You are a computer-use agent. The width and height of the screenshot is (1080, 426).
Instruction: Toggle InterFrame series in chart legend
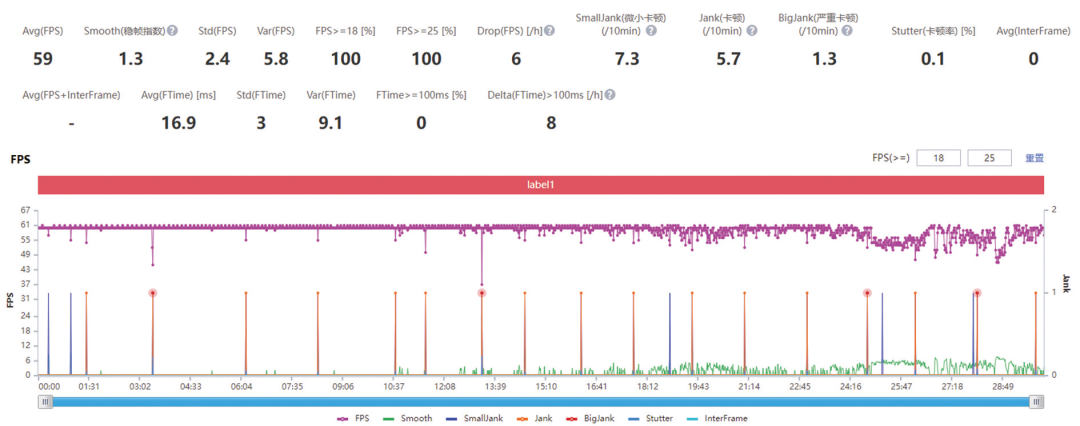point(716,418)
